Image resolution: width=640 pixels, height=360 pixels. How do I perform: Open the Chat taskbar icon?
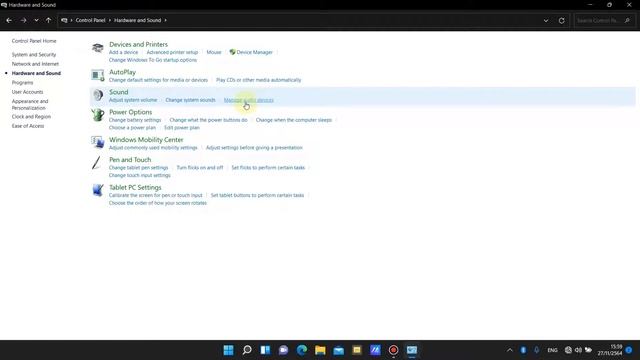click(284, 350)
